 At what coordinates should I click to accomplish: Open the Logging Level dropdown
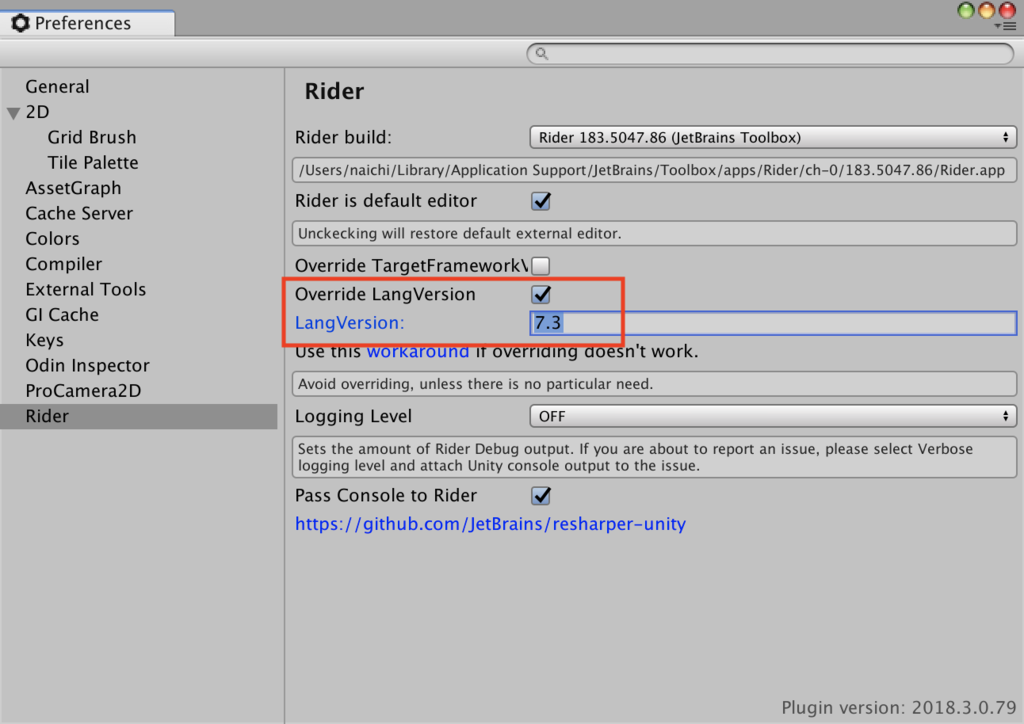coord(773,417)
